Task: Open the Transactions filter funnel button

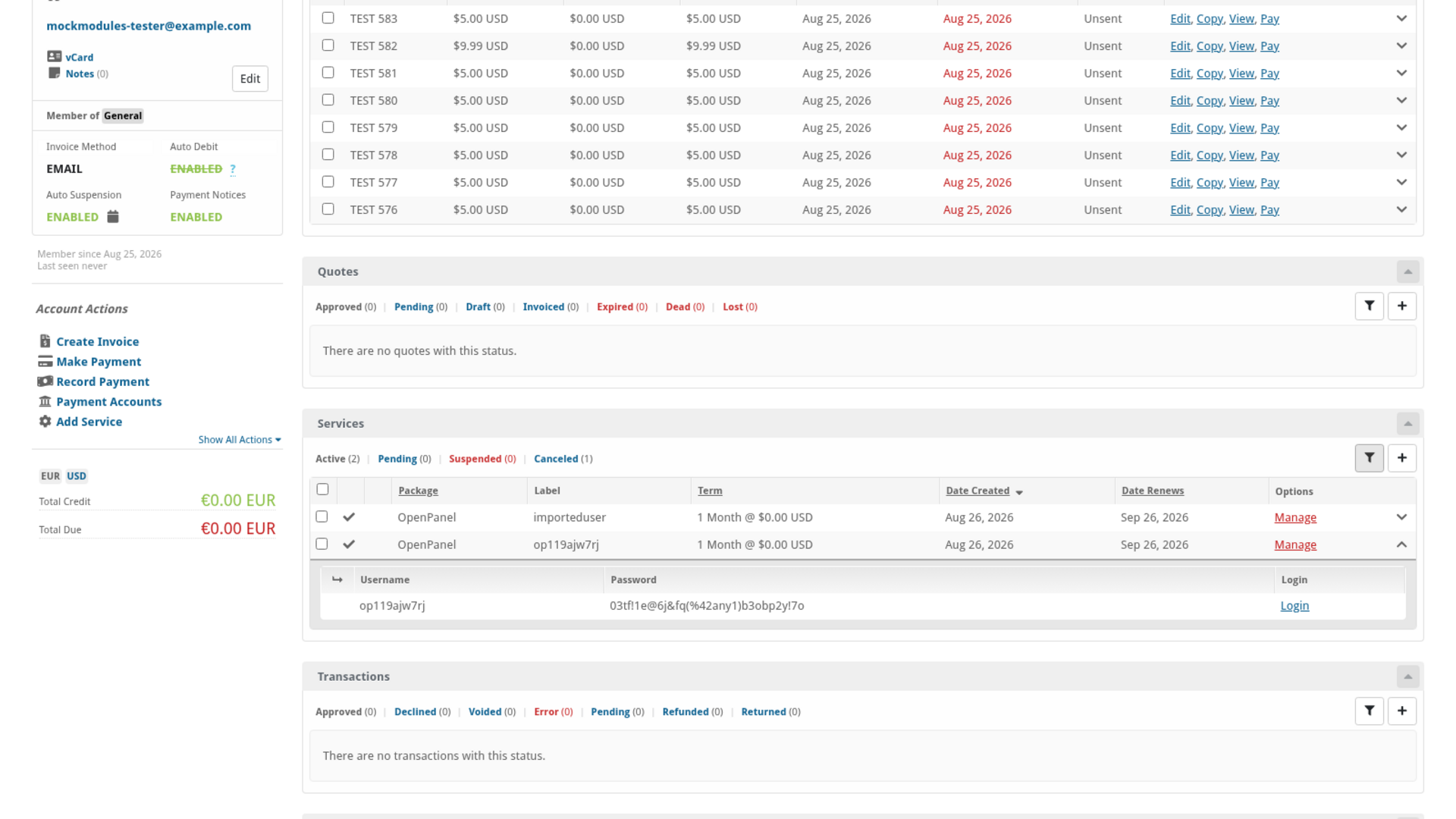Action: pos(1369,711)
